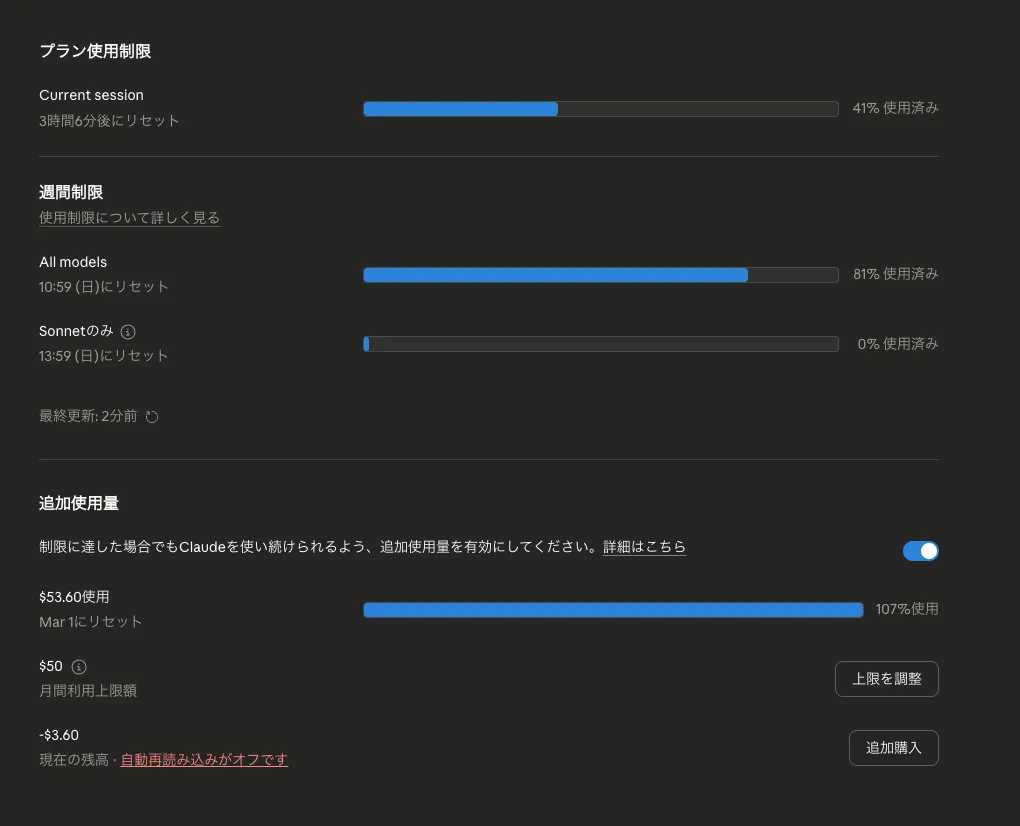Click the プラン使用制限 heading

[x=95, y=51]
